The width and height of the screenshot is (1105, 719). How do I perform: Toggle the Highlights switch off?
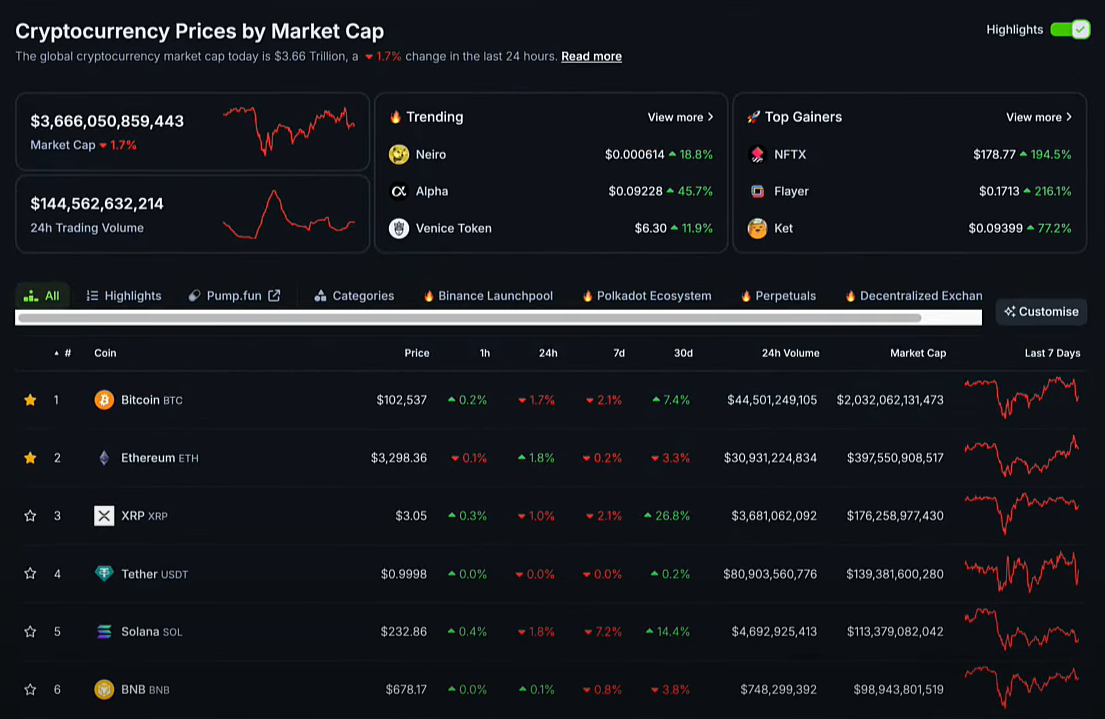[x=1069, y=30]
